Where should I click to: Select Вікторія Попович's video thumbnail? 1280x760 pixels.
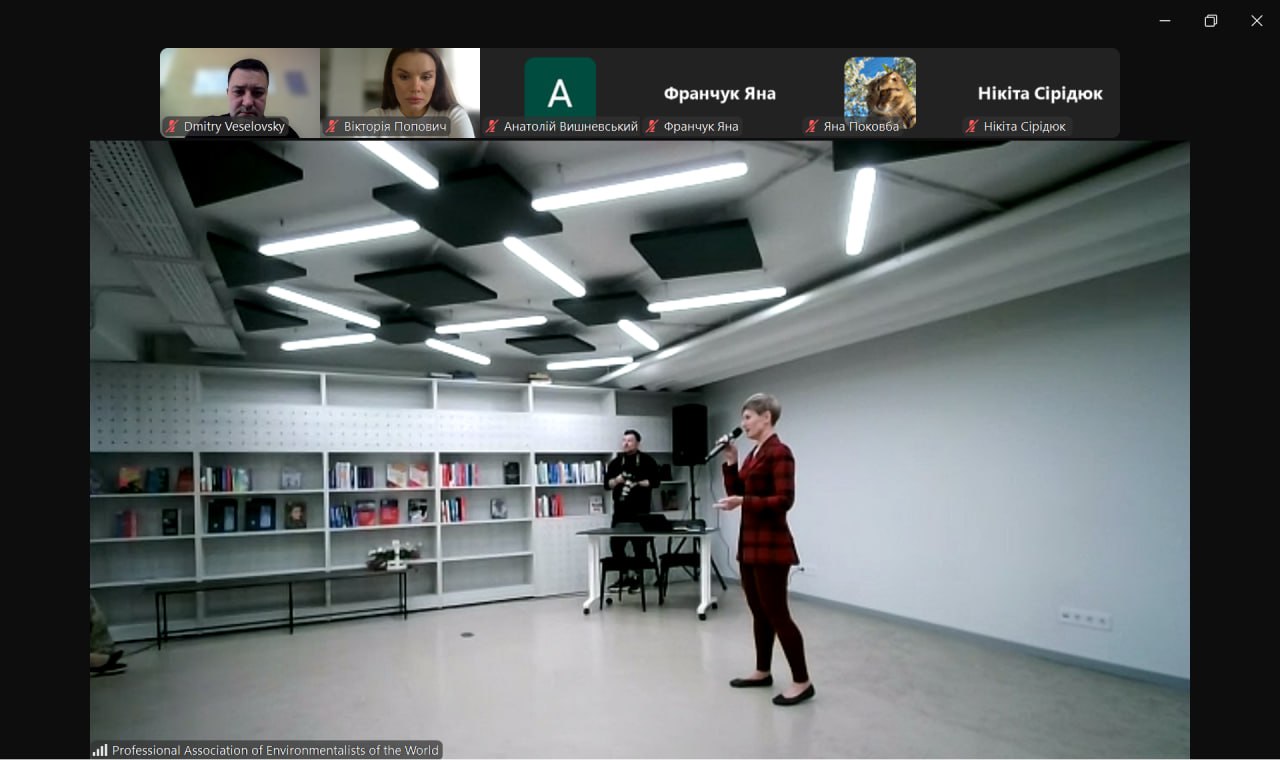400,92
